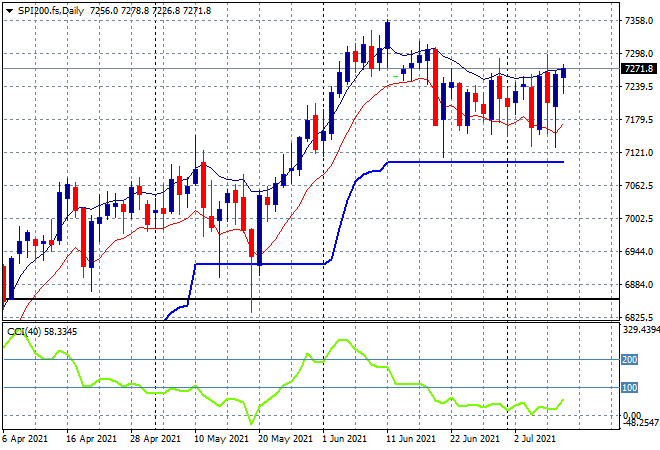This screenshot has width=660, height=450.
Task: Click the 6944.0 price axis label
Action: (x=639, y=251)
